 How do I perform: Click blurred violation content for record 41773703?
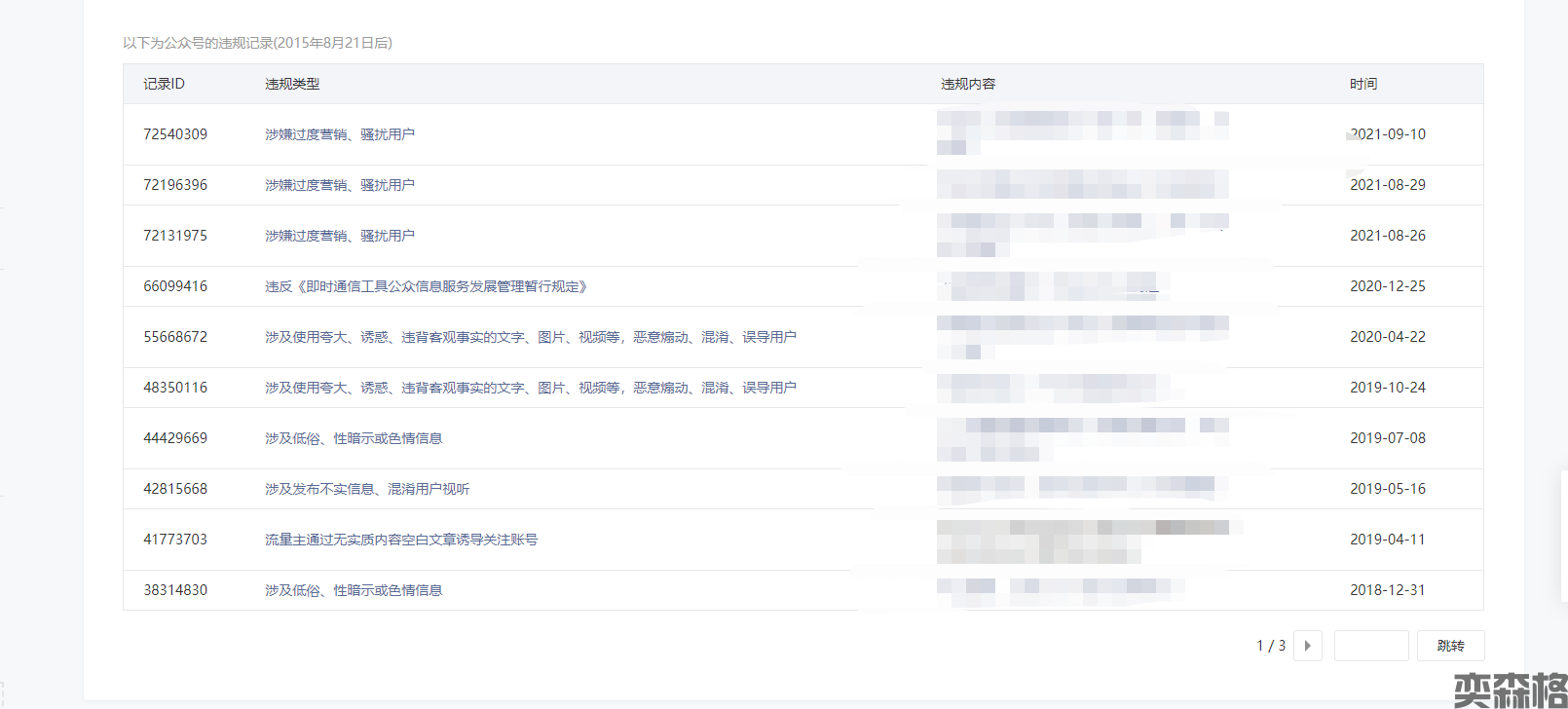pyautogui.click(x=1081, y=541)
